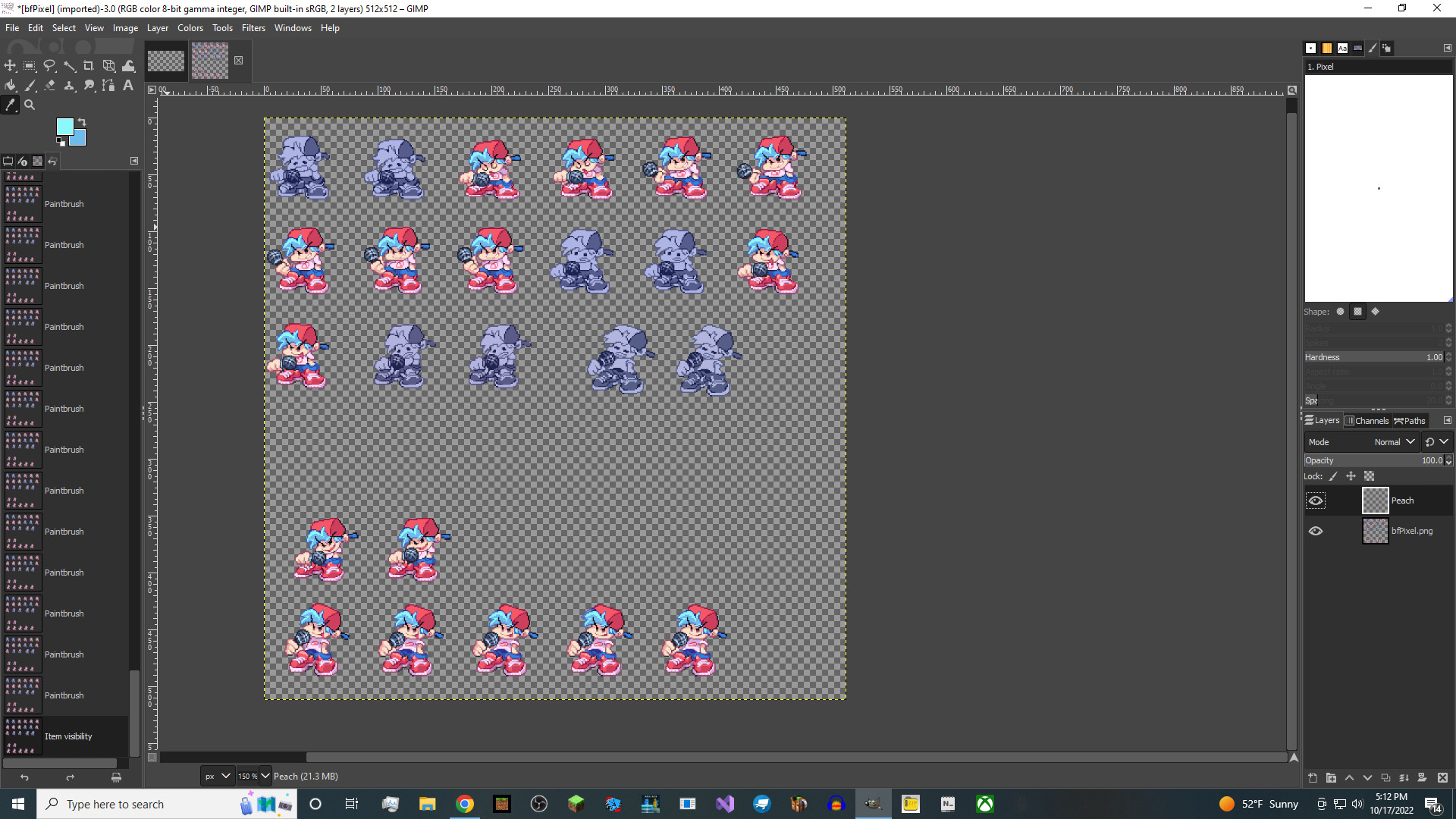Select the Paintbrush tool in the toolbox

[31, 85]
